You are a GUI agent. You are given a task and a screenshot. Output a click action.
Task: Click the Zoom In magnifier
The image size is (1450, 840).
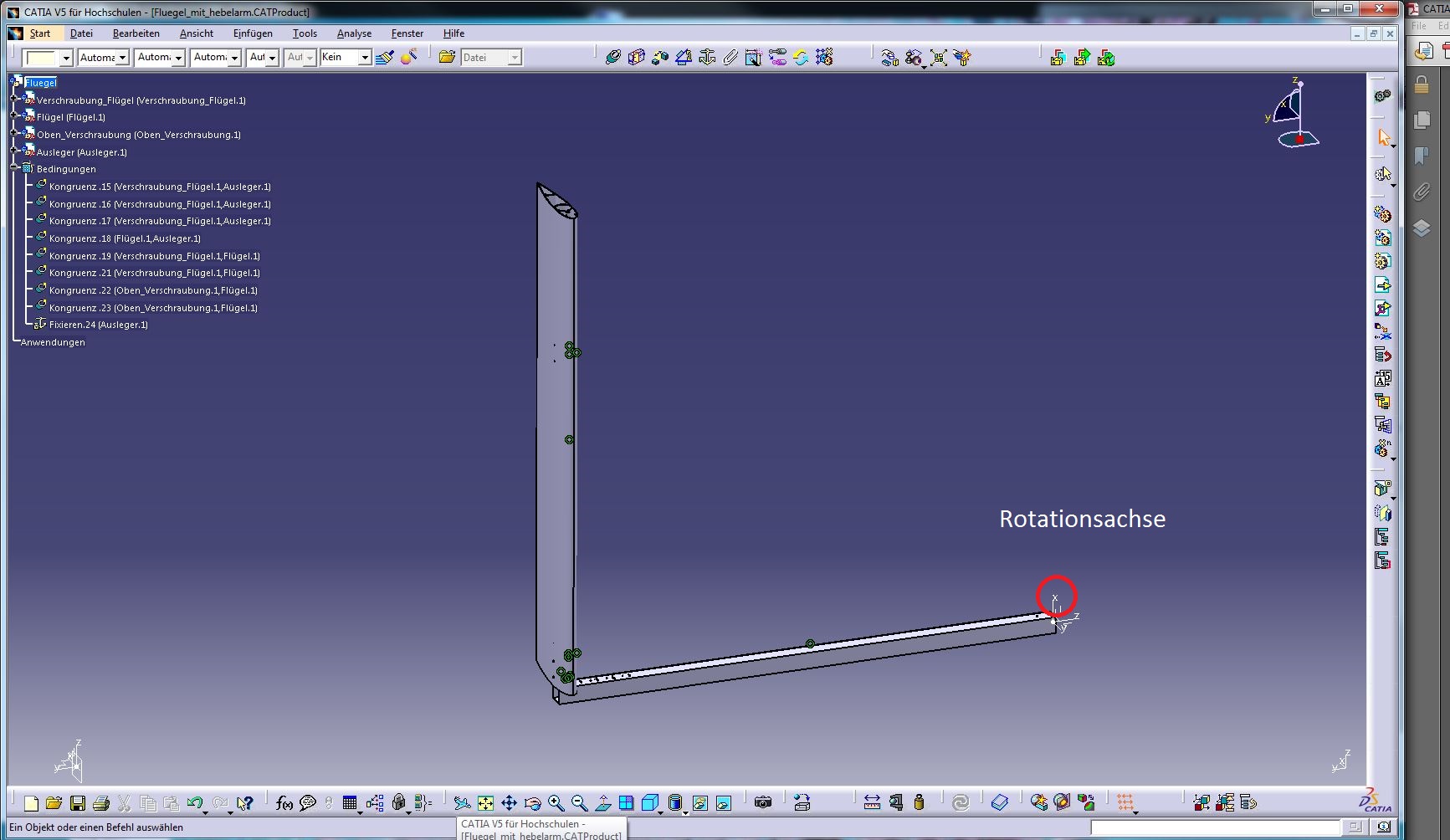[x=556, y=803]
